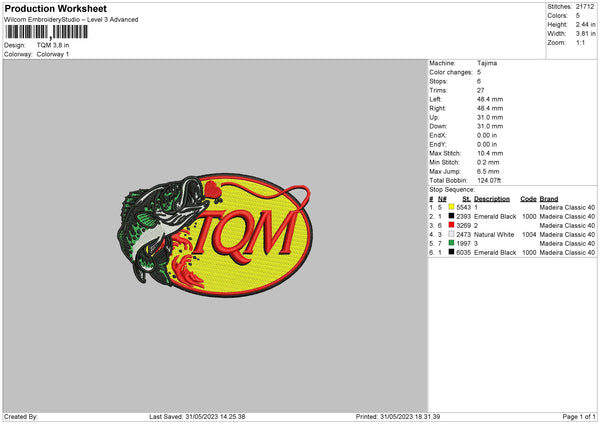Click the 'Code' column header
Screen dimensions: 600x424
pos(528,199)
